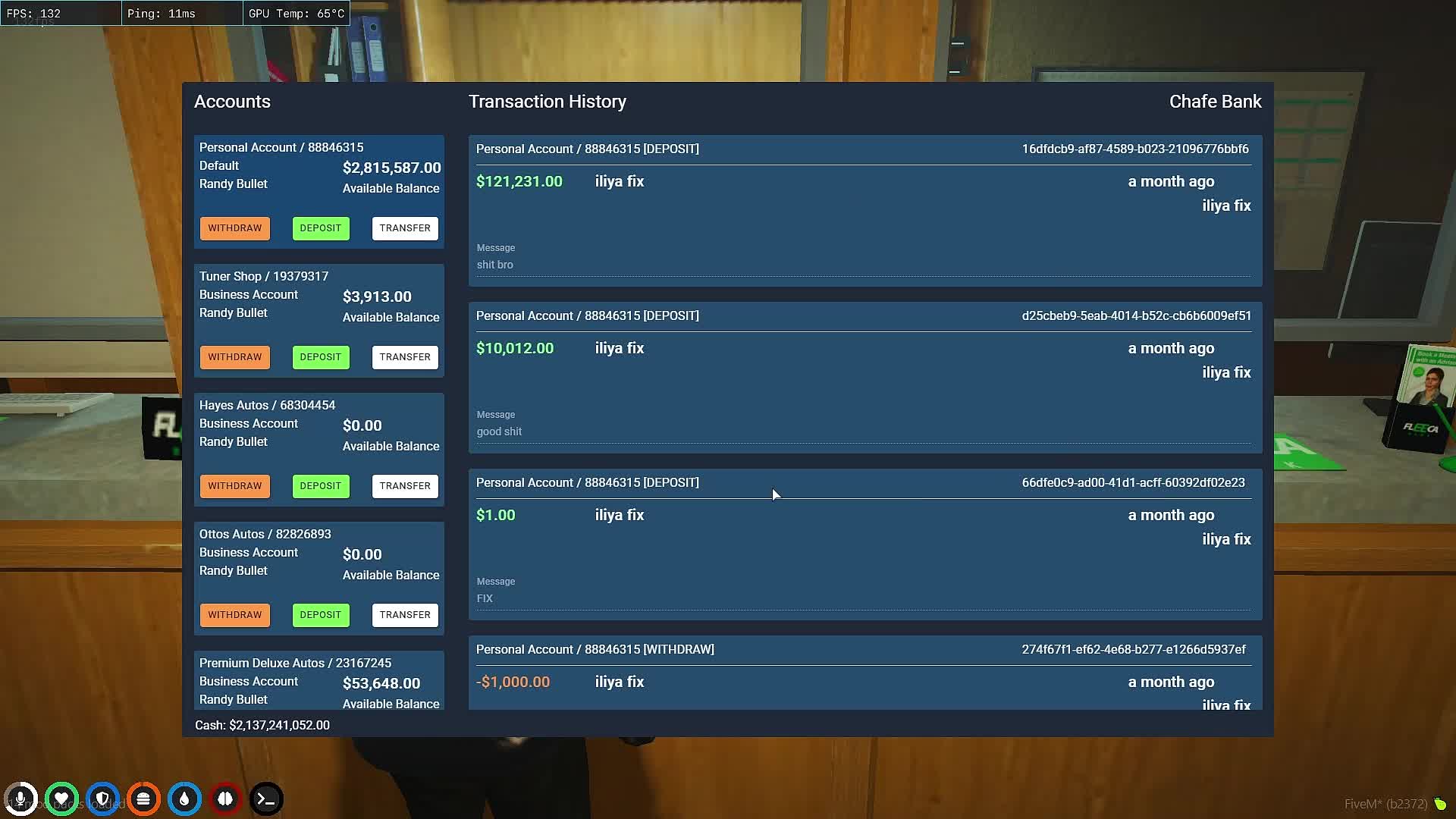Click Deposit on the Tuner Shop account
The width and height of the screenshot is (1456, 819).
click(x=321, y=357)
